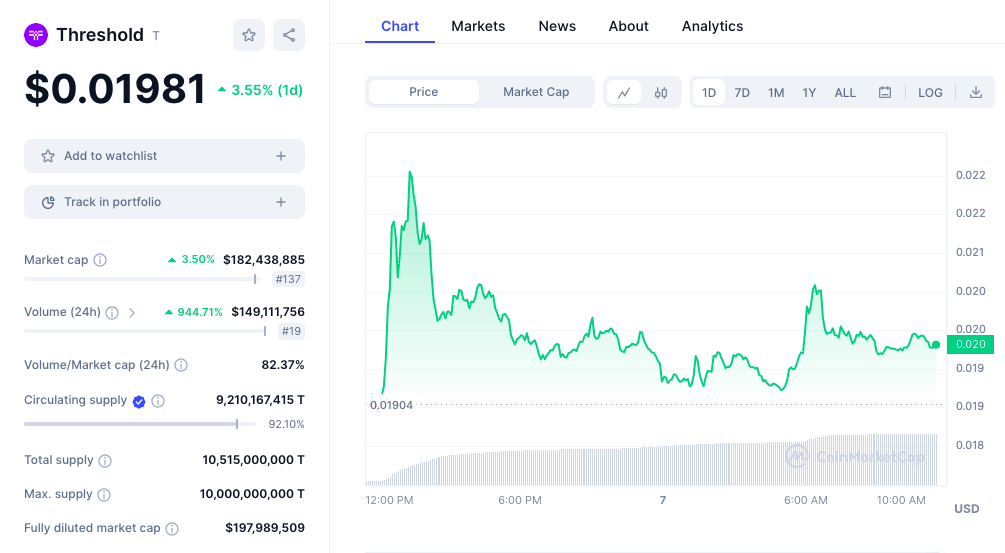1005x553 pixels.
Task: Click the volume value $149,111,756
Action: [268, 312]
